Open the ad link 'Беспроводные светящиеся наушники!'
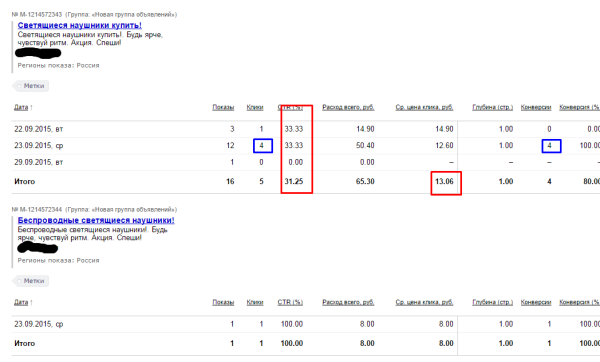The image size is (600, 362). pyautogui.click(x=96, y=220)
